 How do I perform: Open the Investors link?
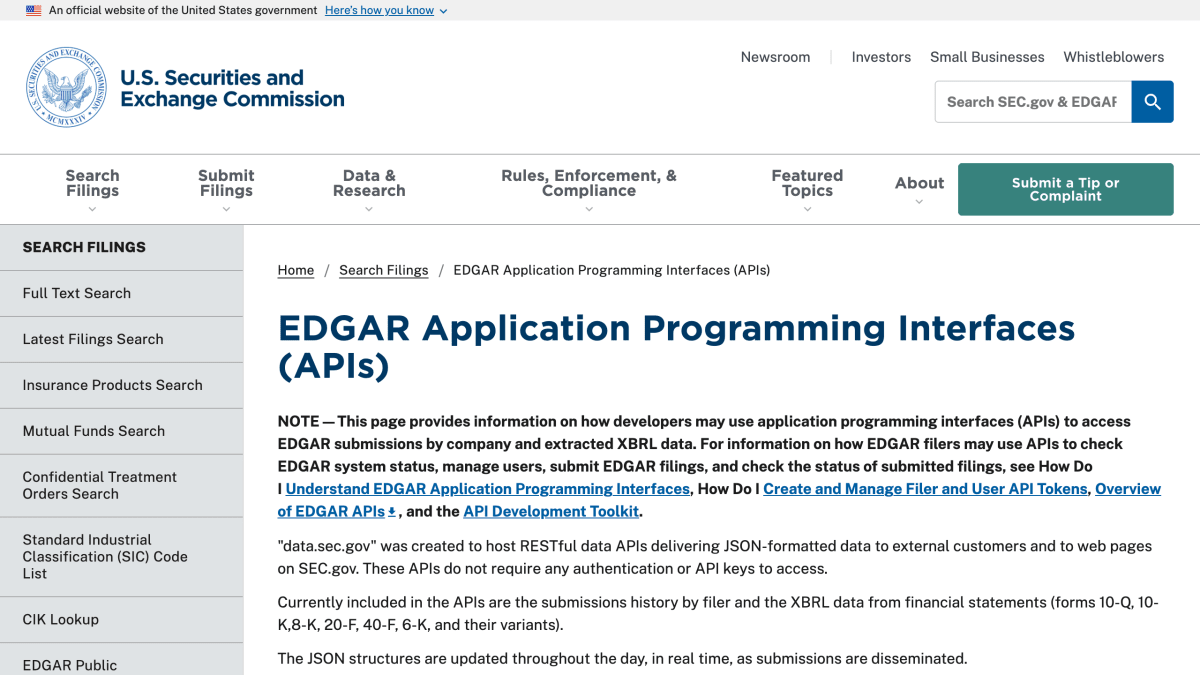point(881,57)
